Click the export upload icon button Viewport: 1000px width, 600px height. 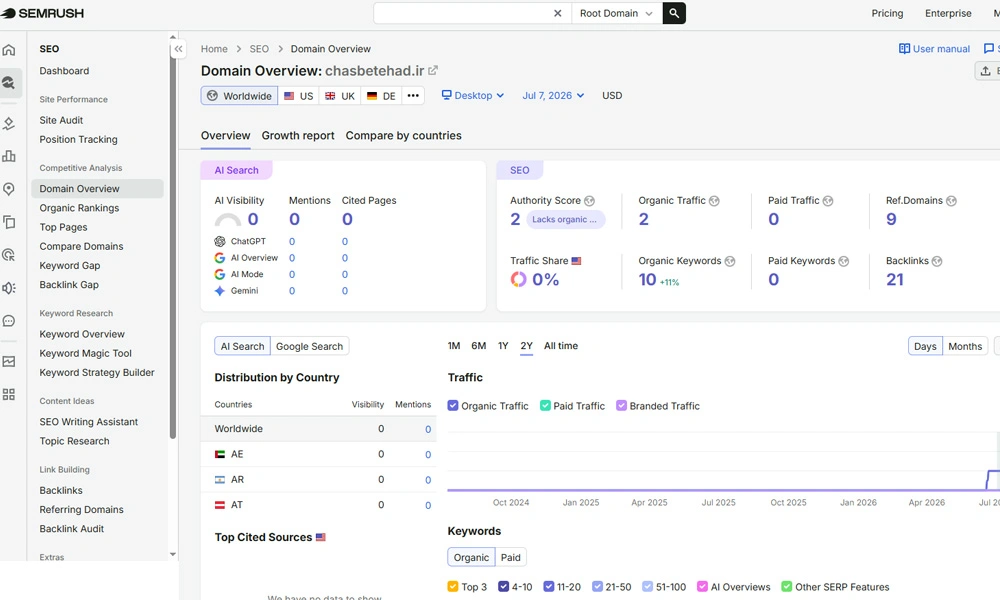pos(985,71)
